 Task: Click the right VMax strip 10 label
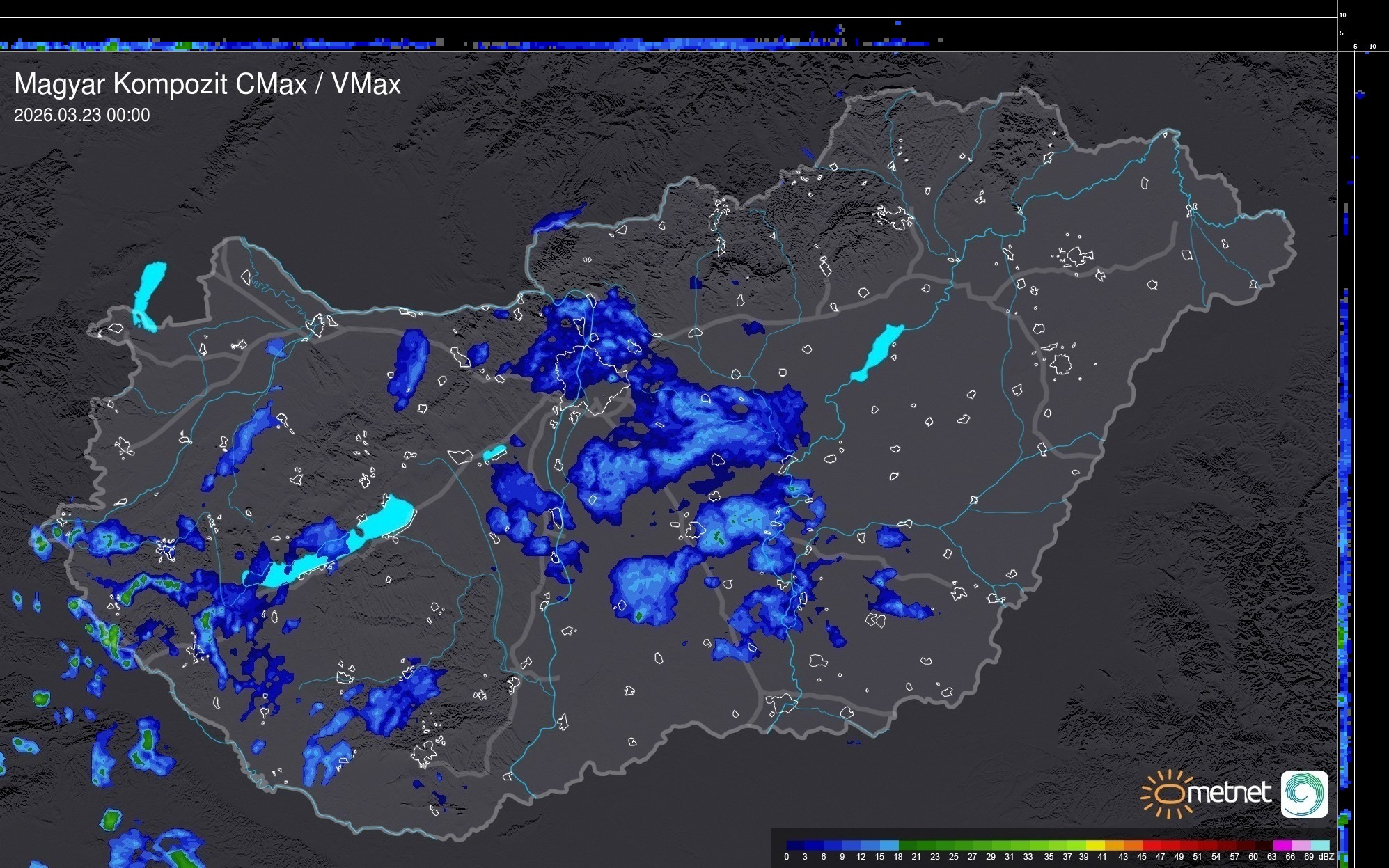pos(1372,47)
